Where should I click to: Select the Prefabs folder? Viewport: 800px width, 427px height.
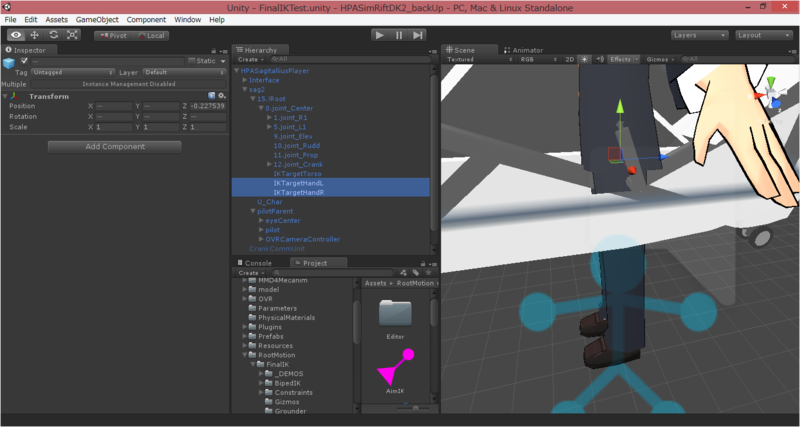click(270, 336)
